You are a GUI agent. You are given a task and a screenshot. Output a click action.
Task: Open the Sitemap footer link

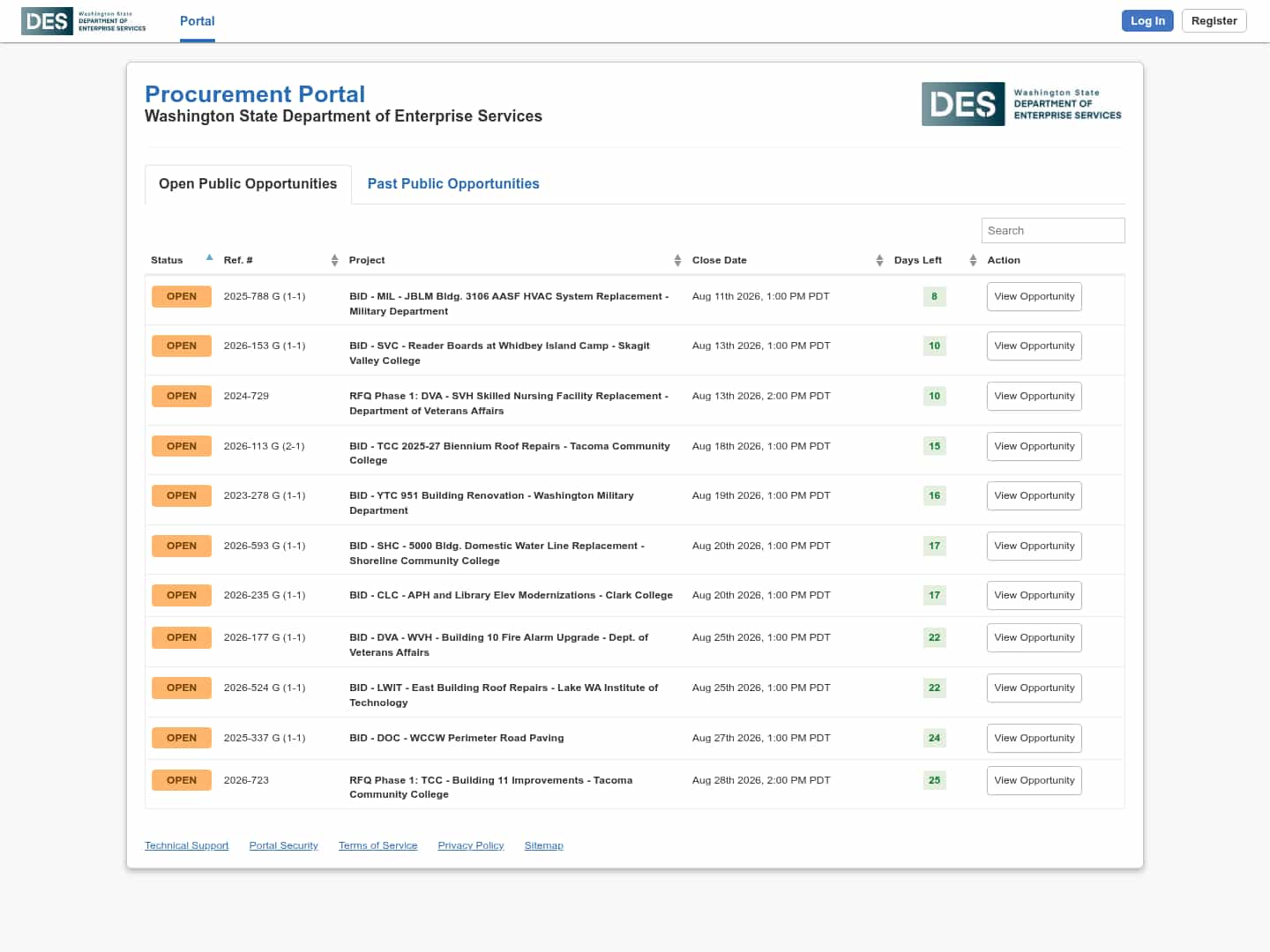[543, 845]
